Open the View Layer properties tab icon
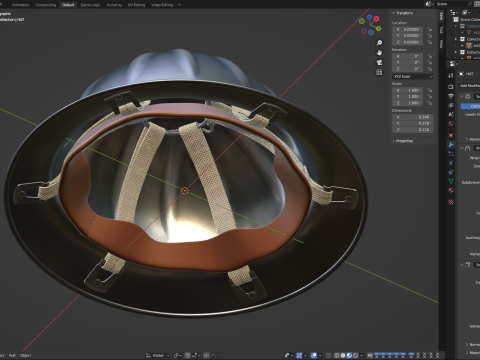Viewport: 480px width, 360px height. click(x=451, y=105)
